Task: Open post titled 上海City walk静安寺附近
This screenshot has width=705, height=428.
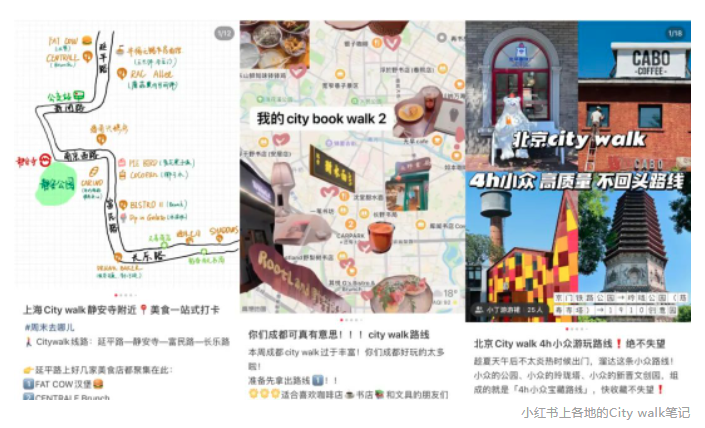Action: 121,310
